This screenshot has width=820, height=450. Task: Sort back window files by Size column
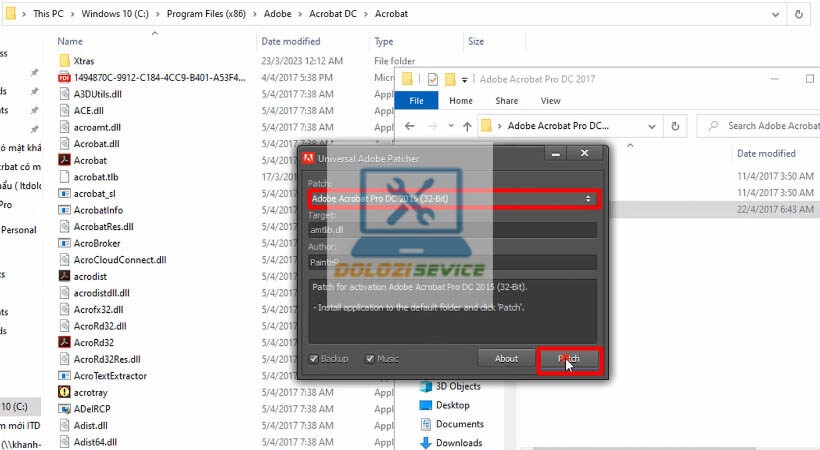[476, 41]
